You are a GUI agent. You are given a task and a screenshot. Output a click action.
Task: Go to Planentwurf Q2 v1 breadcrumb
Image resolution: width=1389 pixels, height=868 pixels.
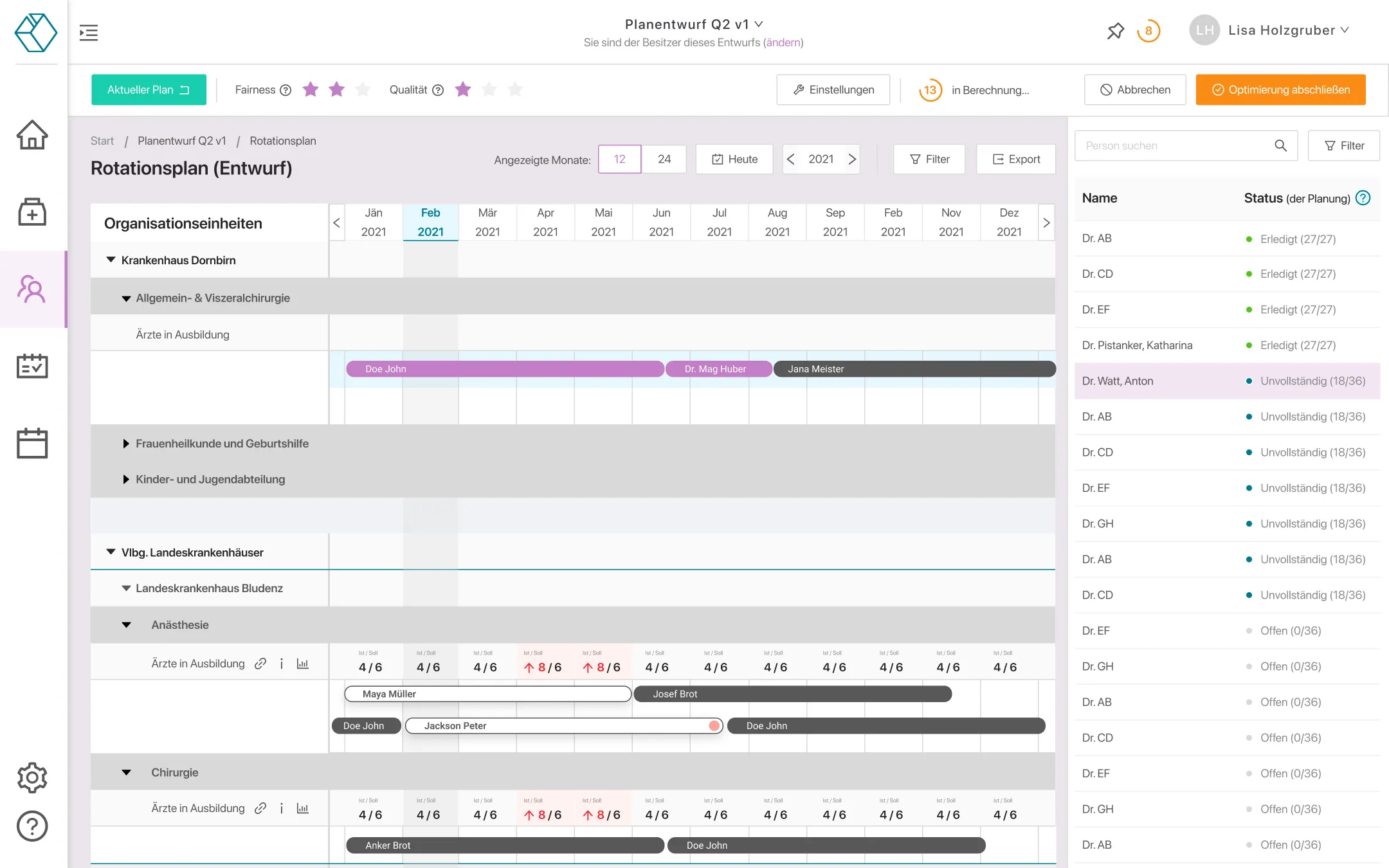tap(182, 141)
